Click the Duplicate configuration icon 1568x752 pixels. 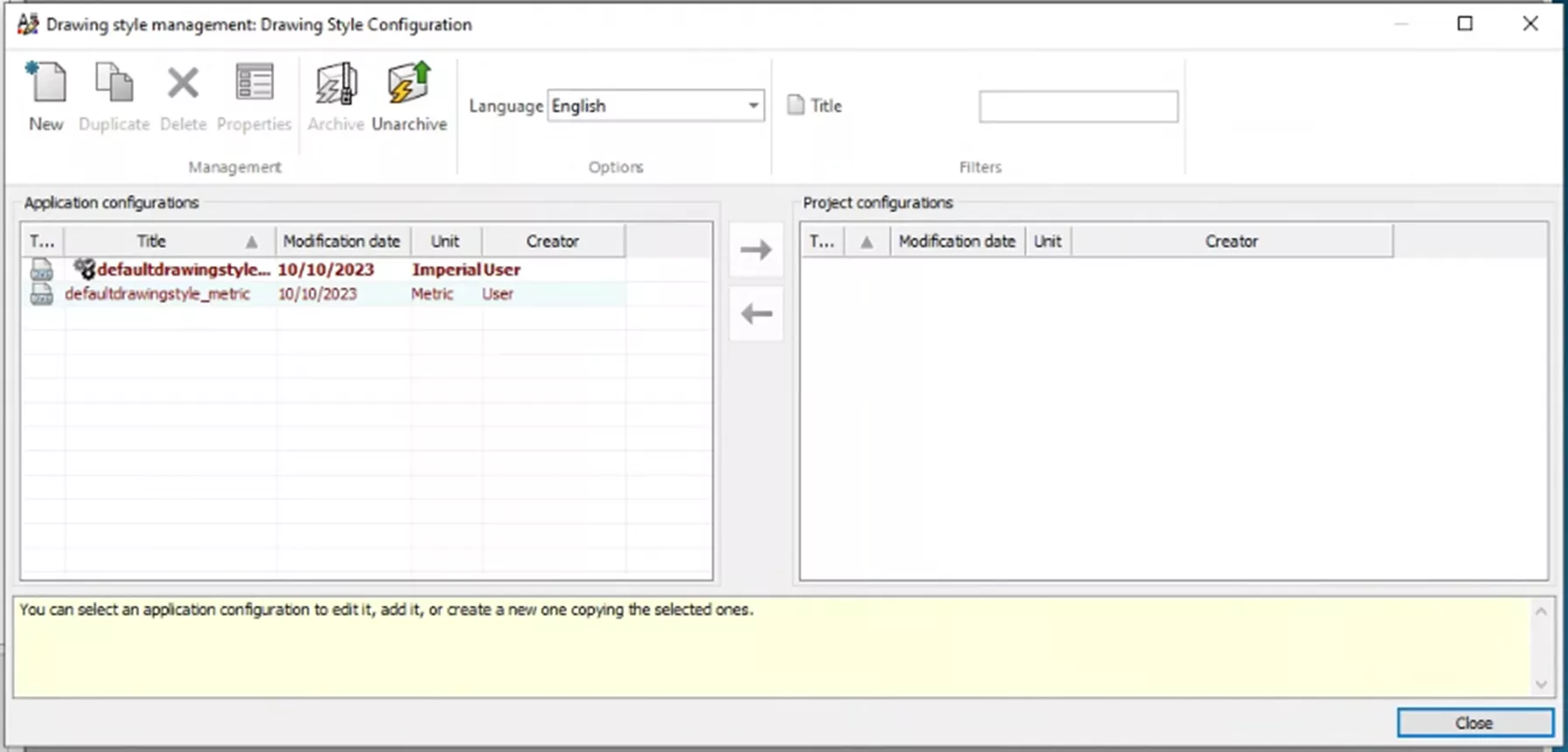click(114, 85)
